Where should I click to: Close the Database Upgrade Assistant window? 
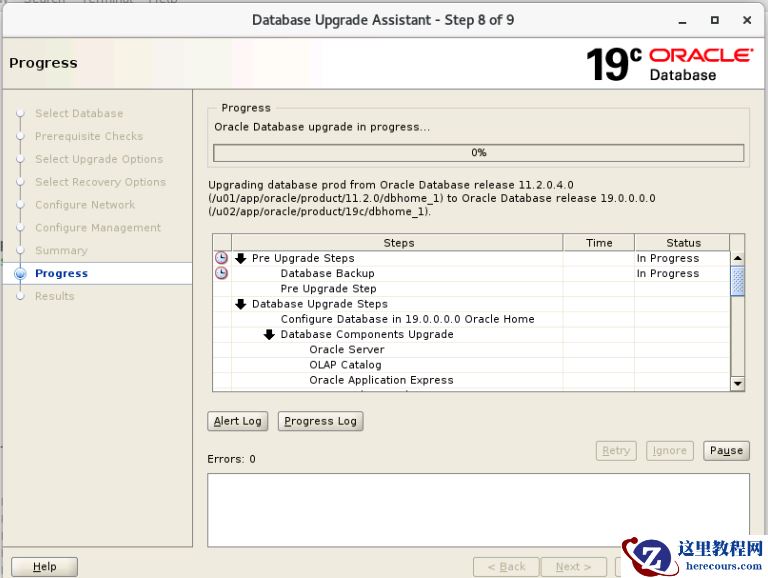click(x=747, y=20)
